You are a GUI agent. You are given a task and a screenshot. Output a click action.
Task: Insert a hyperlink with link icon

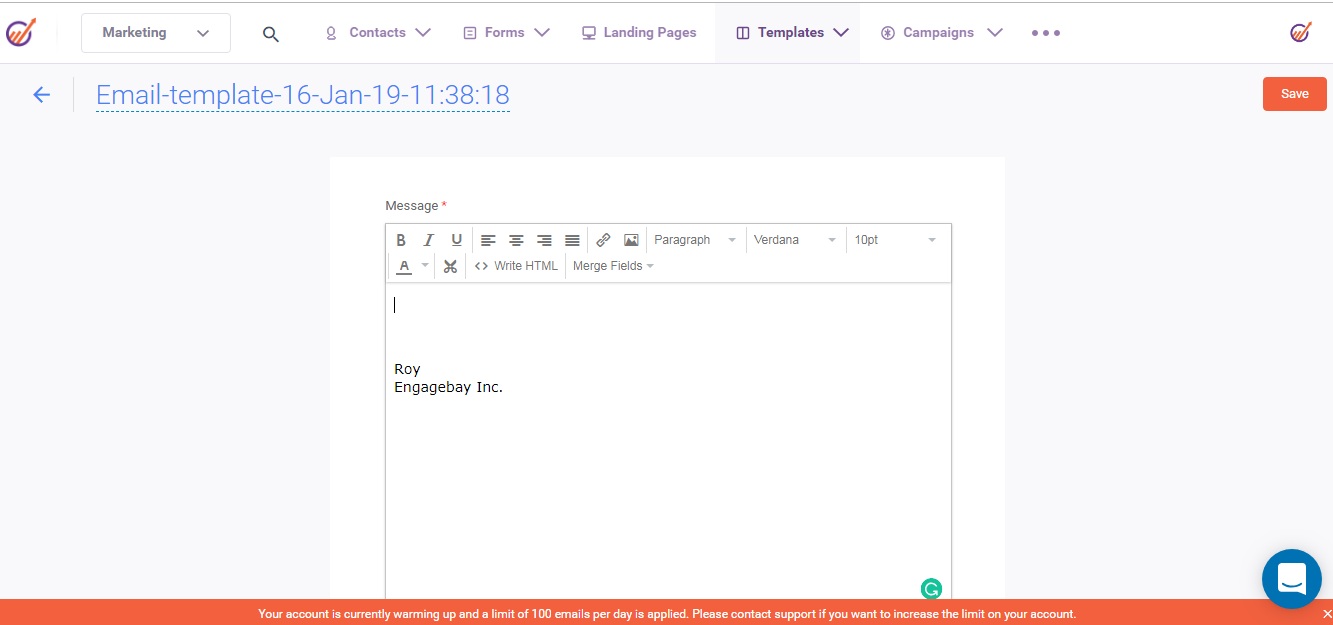click(603, 240)
